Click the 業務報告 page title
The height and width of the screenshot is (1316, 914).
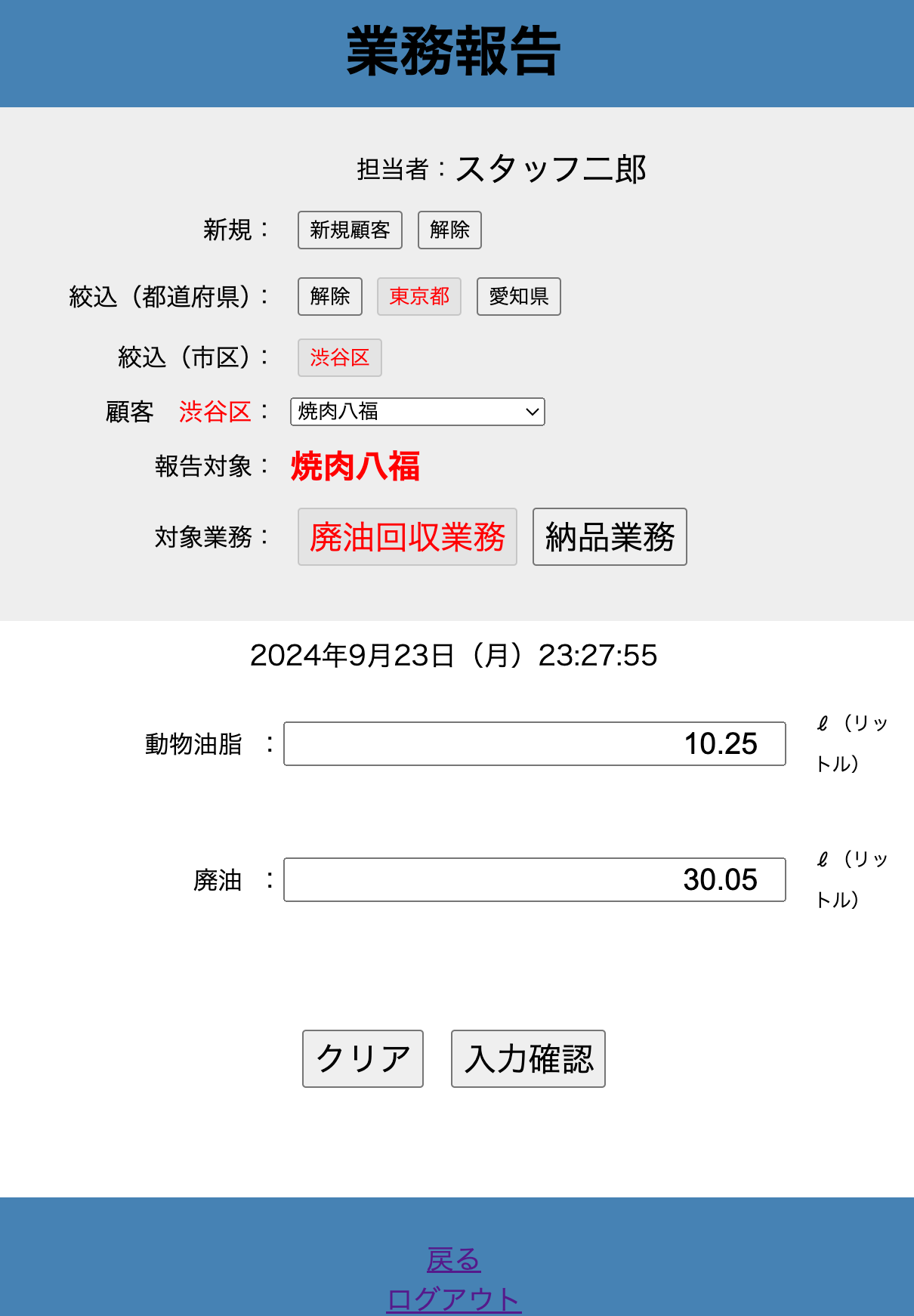pos(453,51)
